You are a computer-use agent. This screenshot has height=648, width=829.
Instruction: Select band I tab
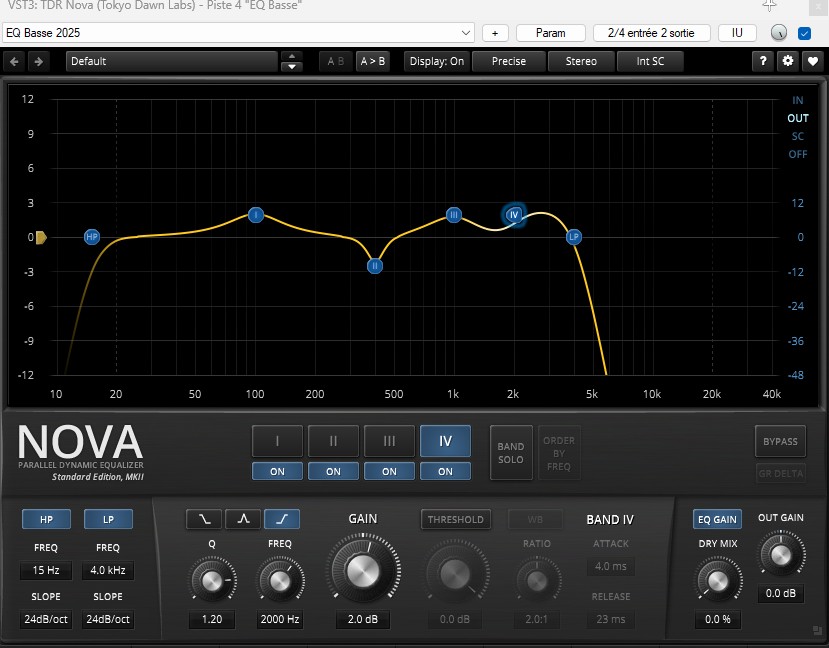click(x=277, y=441)
